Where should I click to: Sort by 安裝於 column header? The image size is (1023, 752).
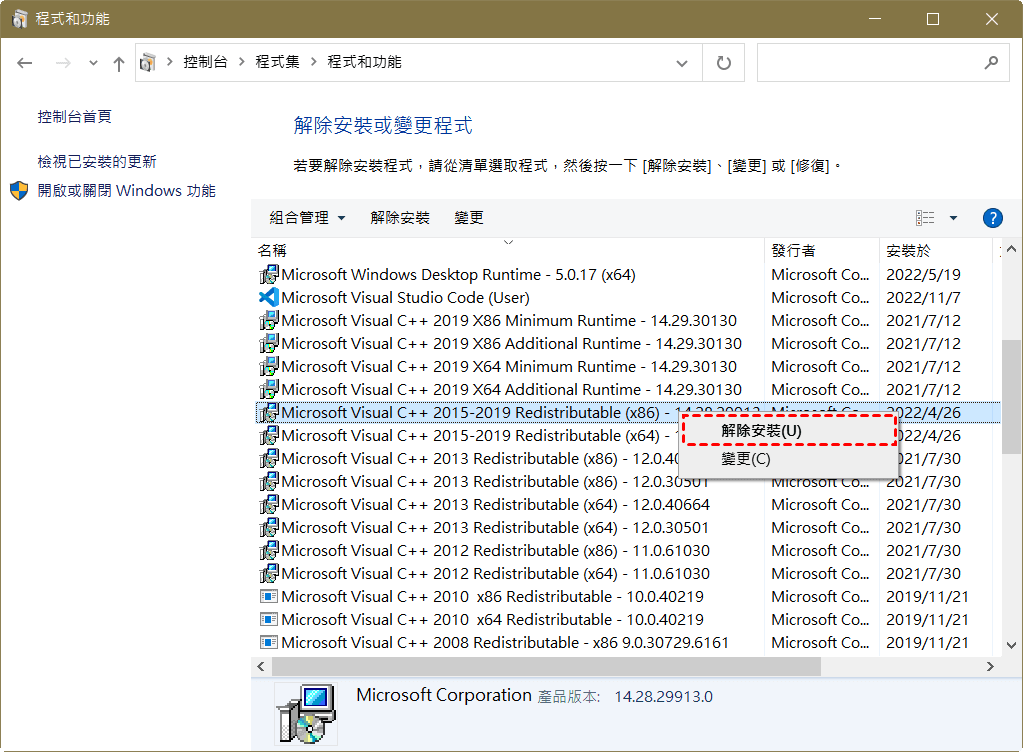[x=935, y=250]
